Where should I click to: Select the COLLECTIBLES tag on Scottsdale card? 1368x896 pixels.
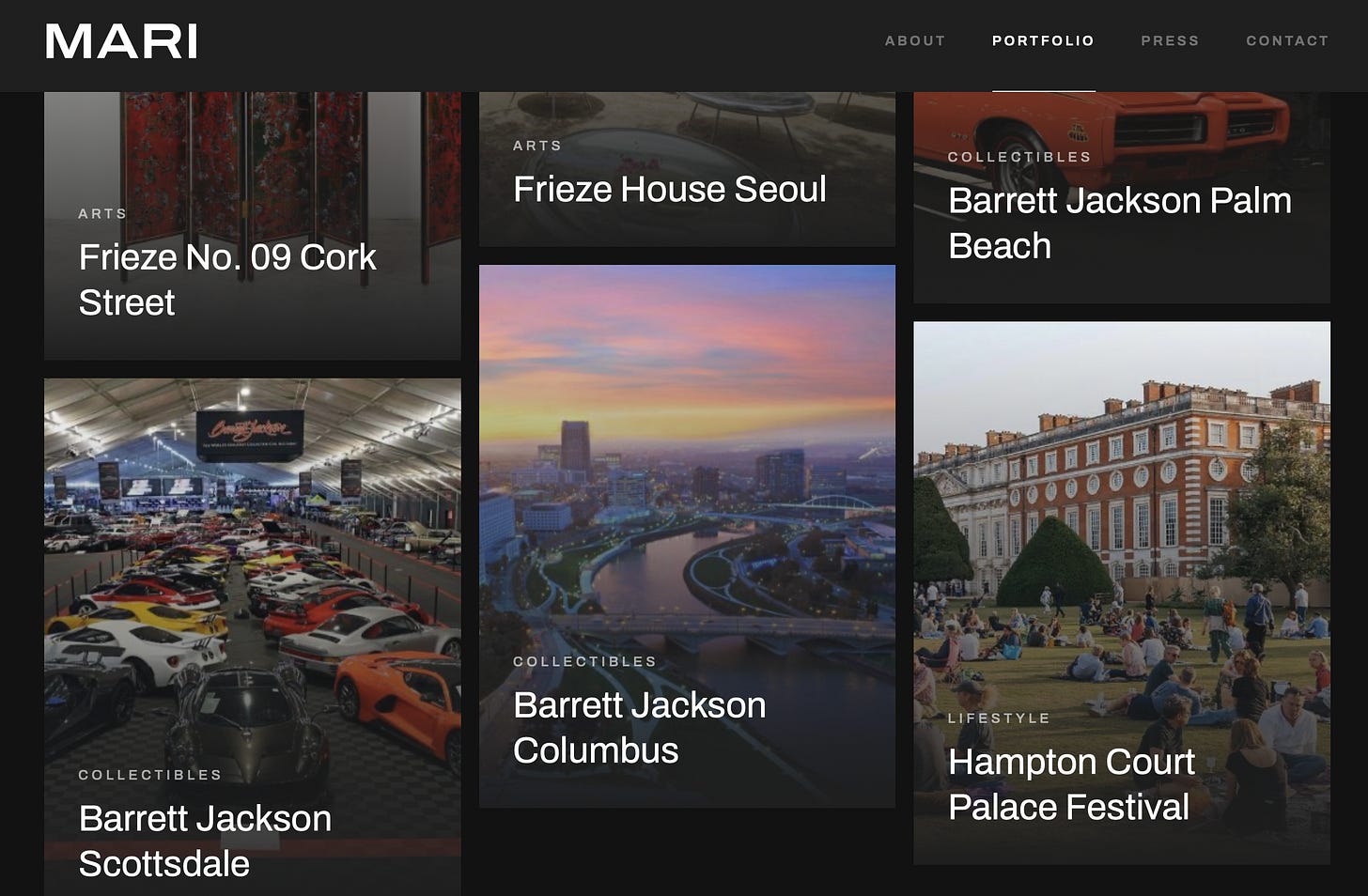tap(150, 774)
